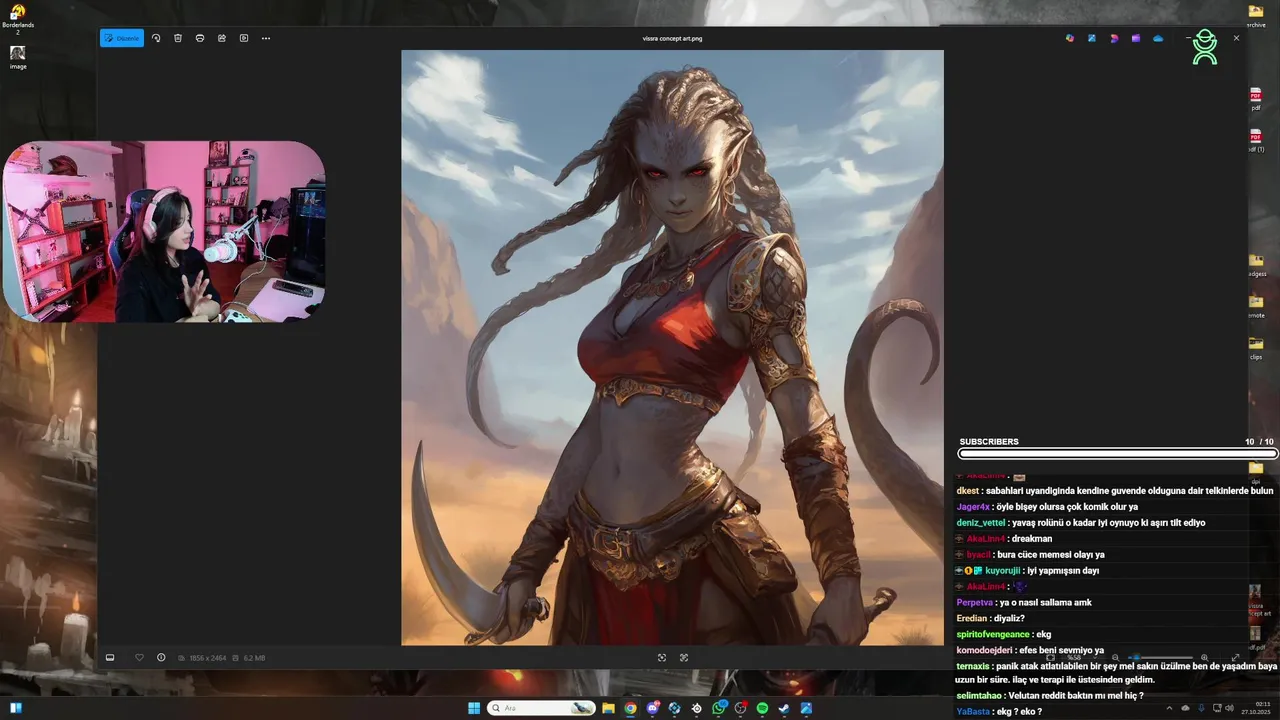
Task: Open Designer icon in Photos title bar
Action: (1092, 38)
